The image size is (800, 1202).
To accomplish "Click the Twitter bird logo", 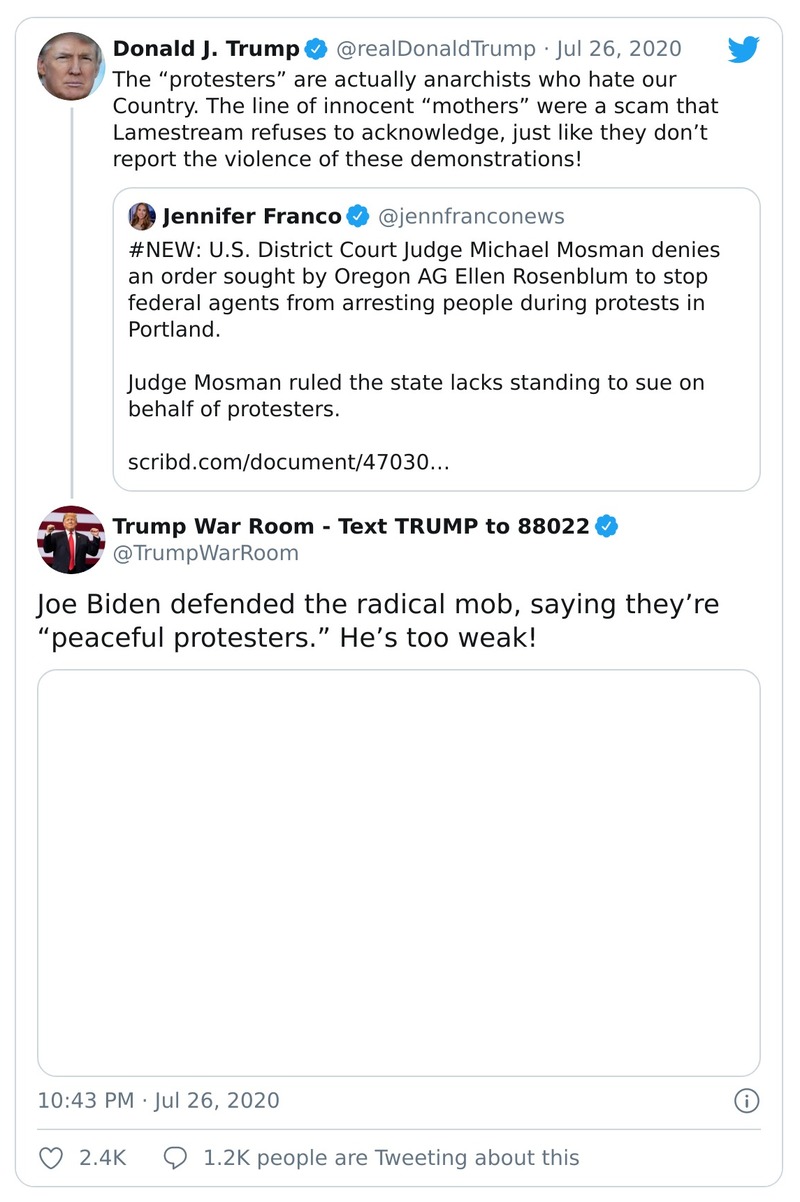I will (x=743, y=50).
